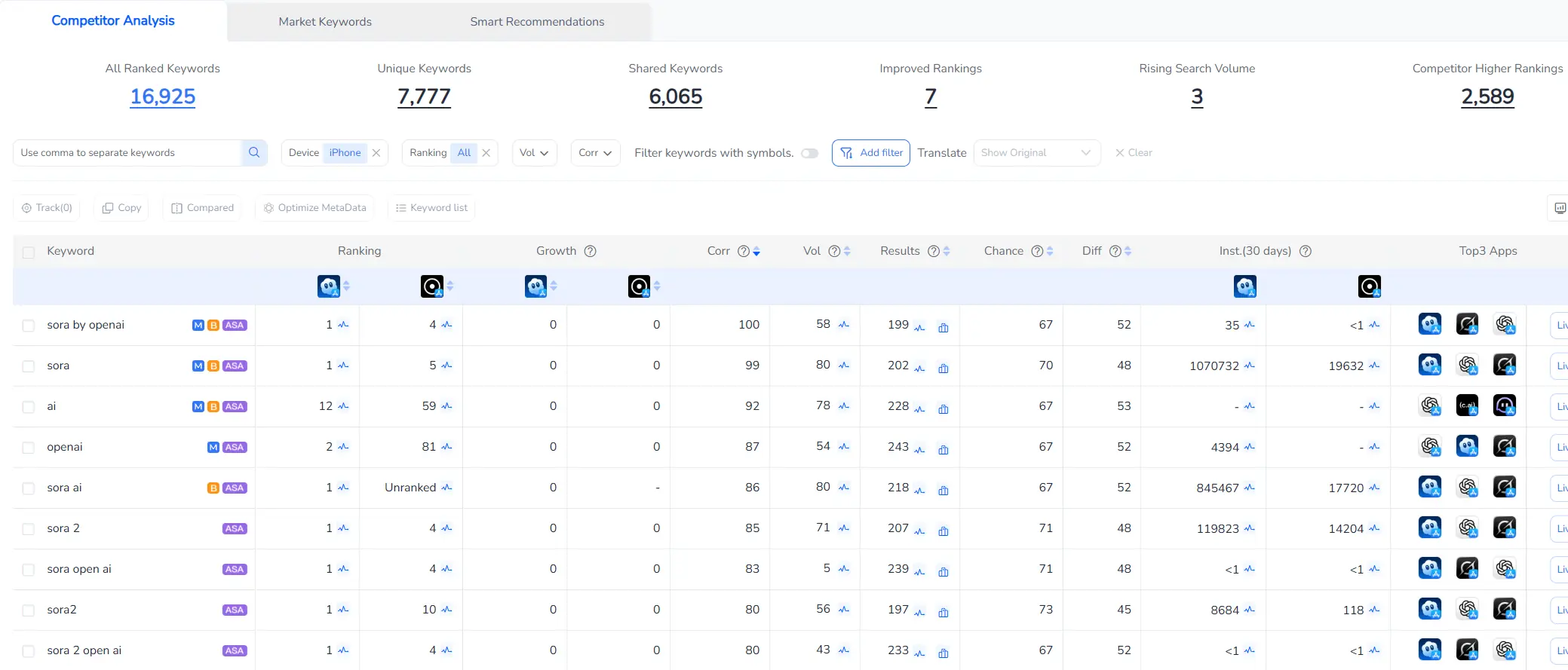The height and width of the screenshot is (670, 1568).
Task: Select all keywords with header checkbox
Action: click(x=29, y=252)
